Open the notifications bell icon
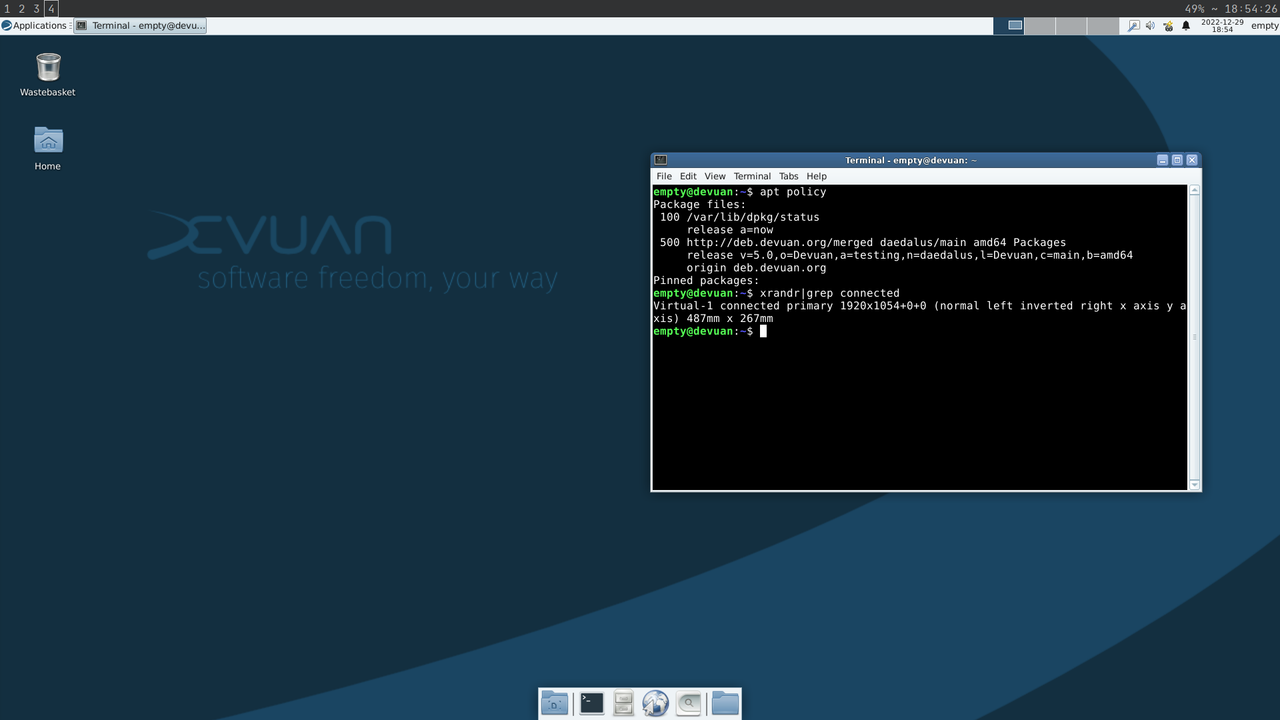Viewport: 1280px width, 720px height. pos(1186,26)
